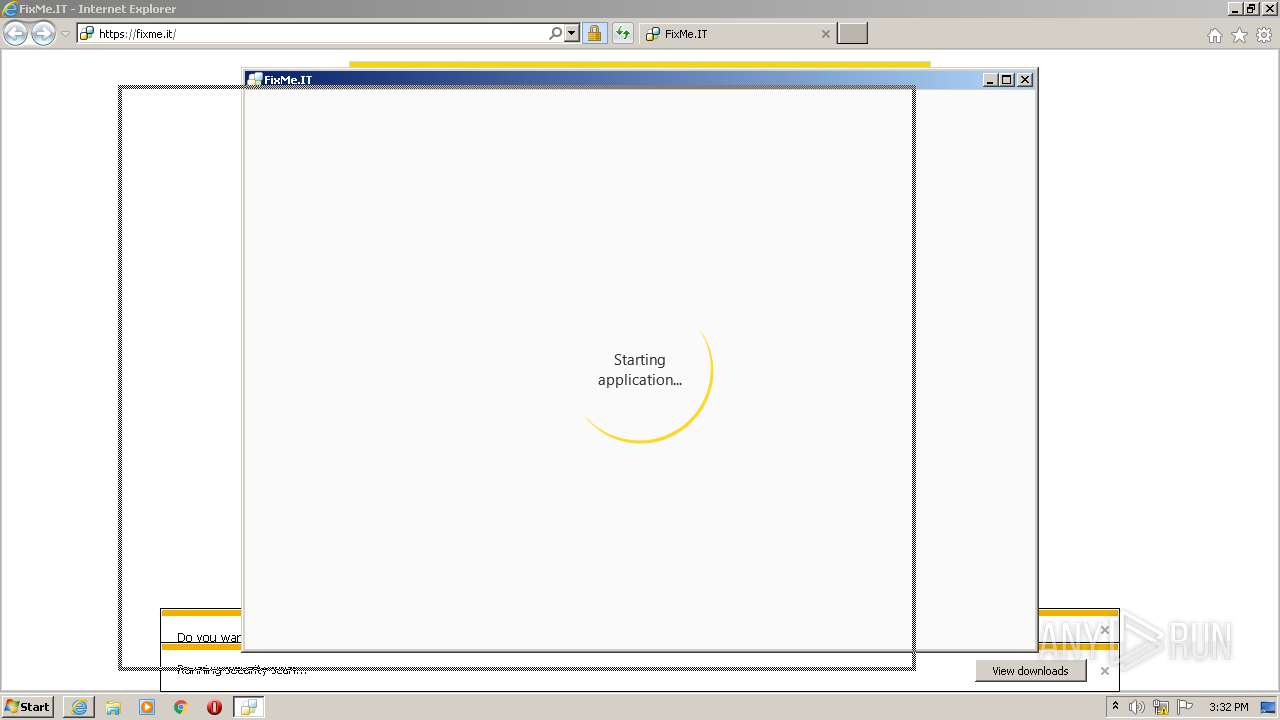Viewport: 1280px width, 720px height.
Task: Open the Windows Start menu
Action: click(x=28, y=707)
